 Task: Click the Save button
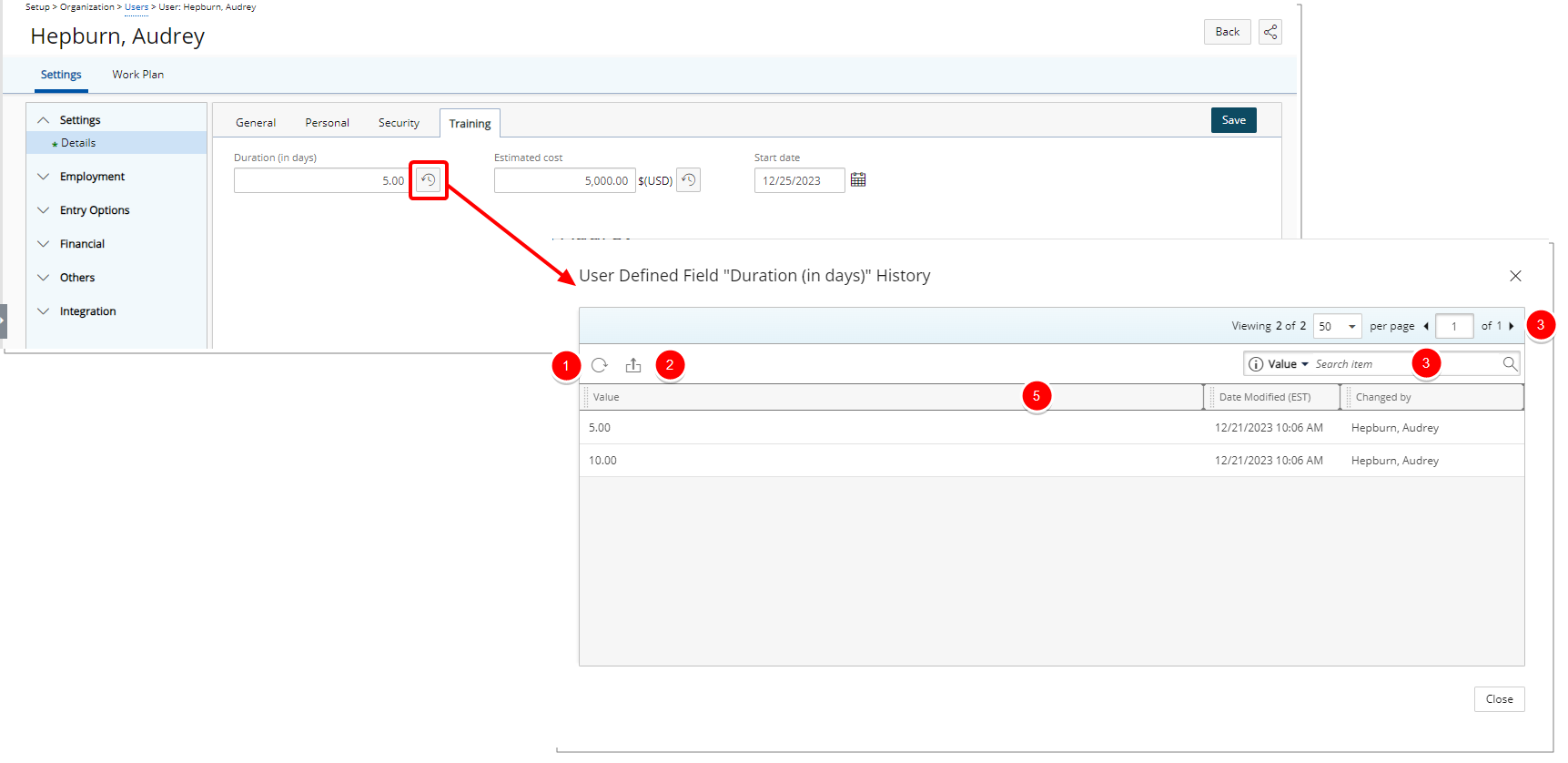pyautogui.click(x=1233, y=120)
